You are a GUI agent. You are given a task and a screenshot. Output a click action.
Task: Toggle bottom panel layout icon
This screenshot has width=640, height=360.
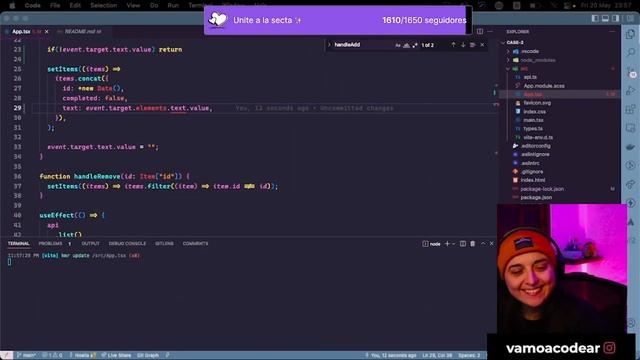[605, 18]
